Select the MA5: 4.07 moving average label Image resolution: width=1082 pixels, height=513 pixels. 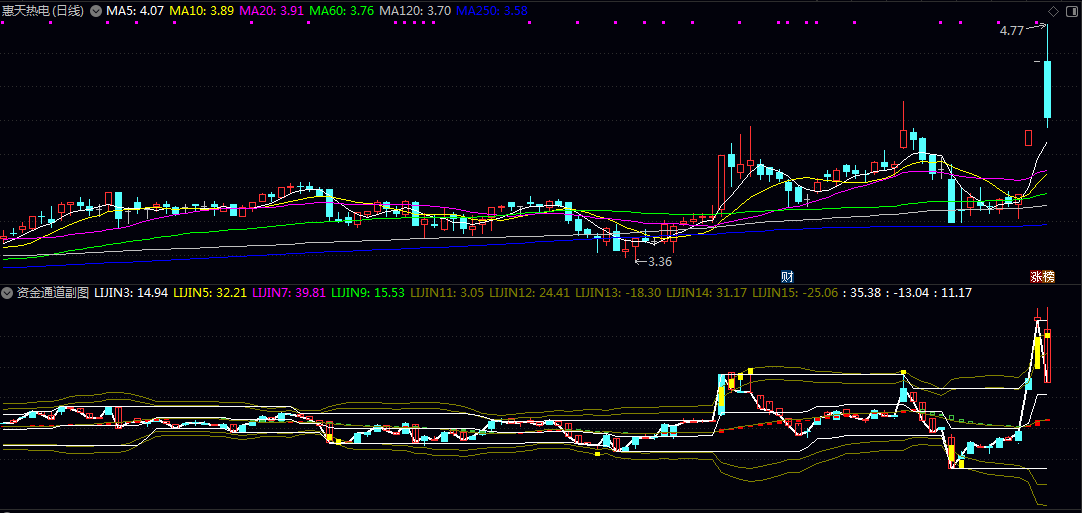(x=135, y=11)
